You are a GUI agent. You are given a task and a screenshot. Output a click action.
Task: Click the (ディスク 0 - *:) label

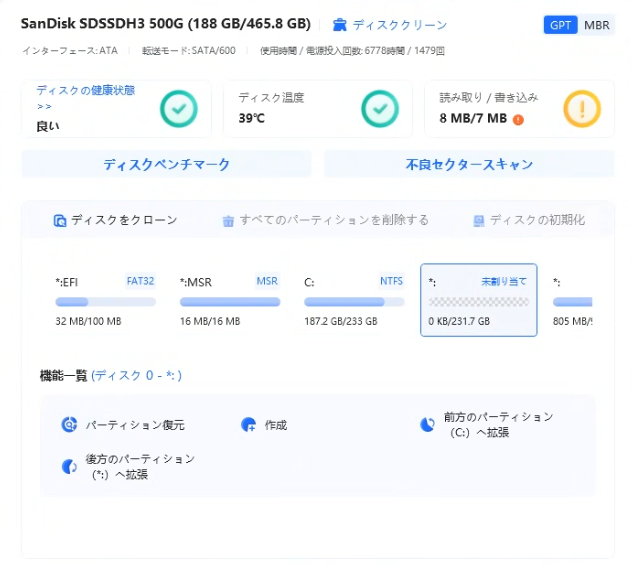(137, 375)
